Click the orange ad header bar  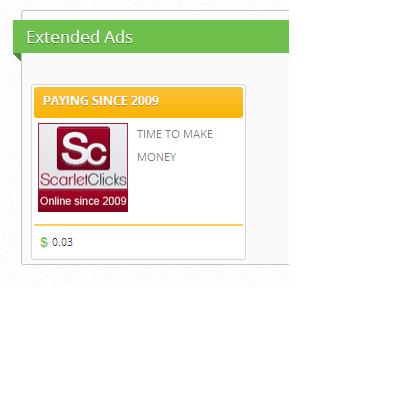coord(139,102)
